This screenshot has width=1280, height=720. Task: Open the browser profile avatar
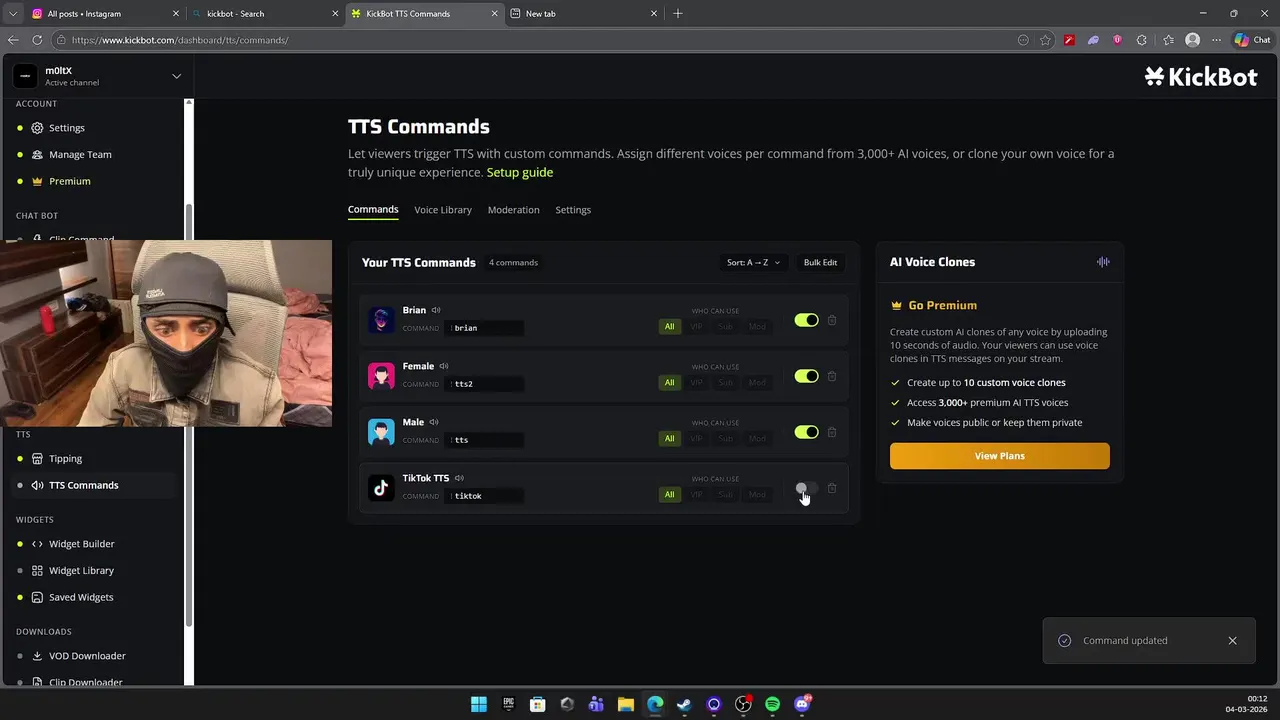[x=1192, y=40]
